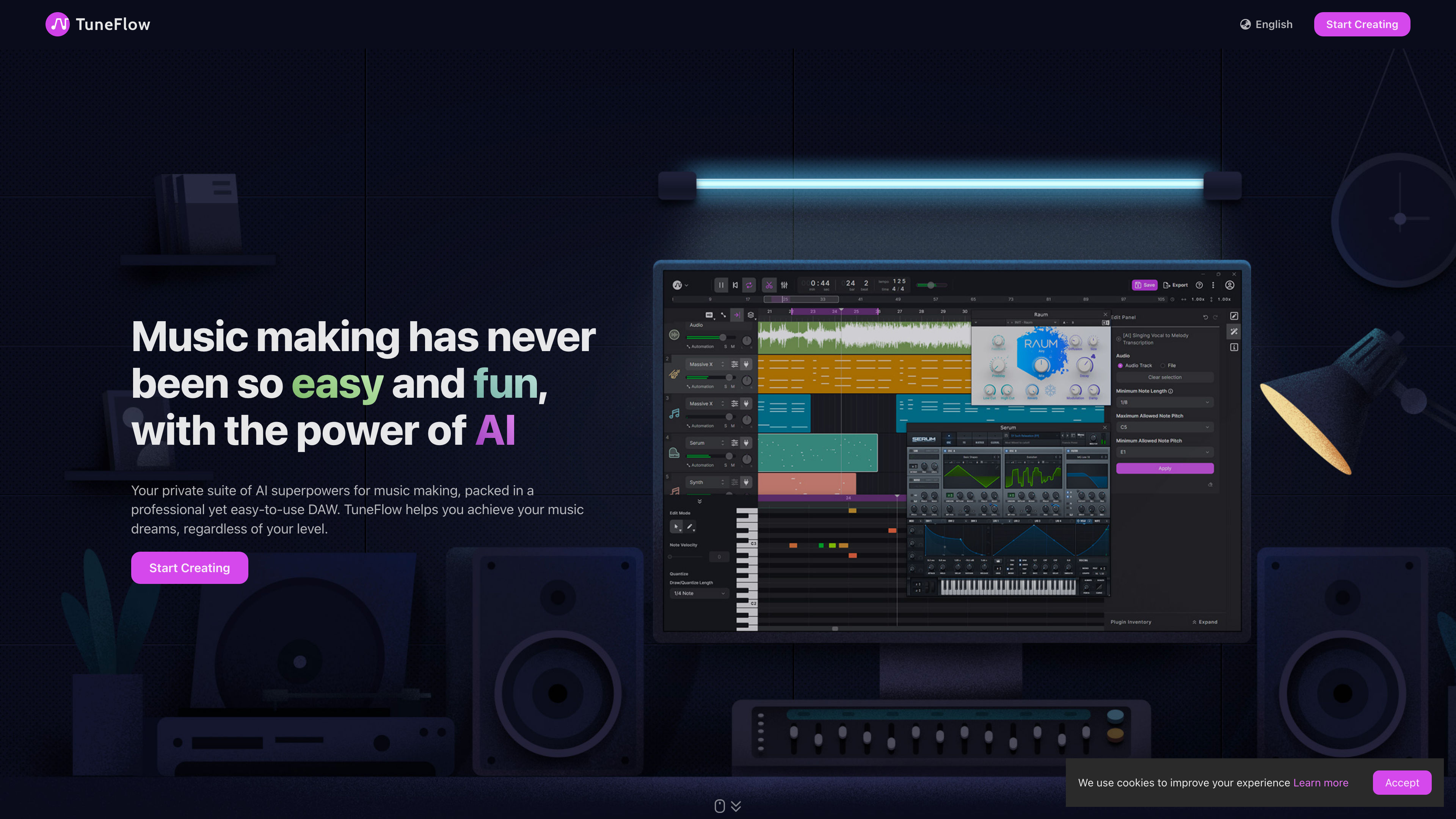1456x819 pixels.
Task: Click the music notes icon on track 3
Action: coord(674,413)
